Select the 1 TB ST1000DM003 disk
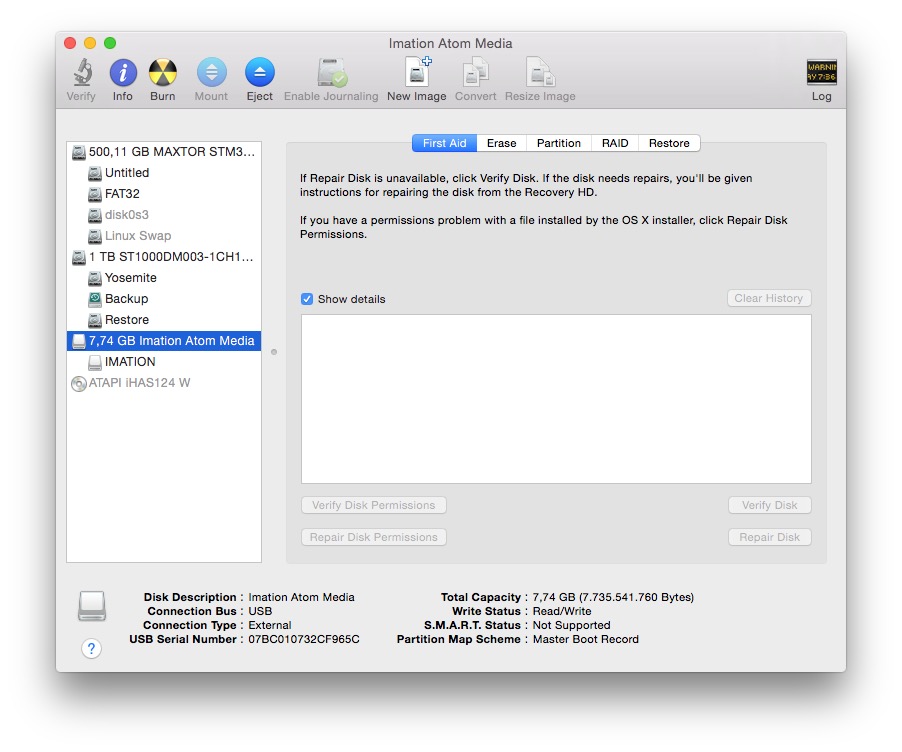Screen dimensions: 902x752 pyautogui.click(x=164, y=257)
